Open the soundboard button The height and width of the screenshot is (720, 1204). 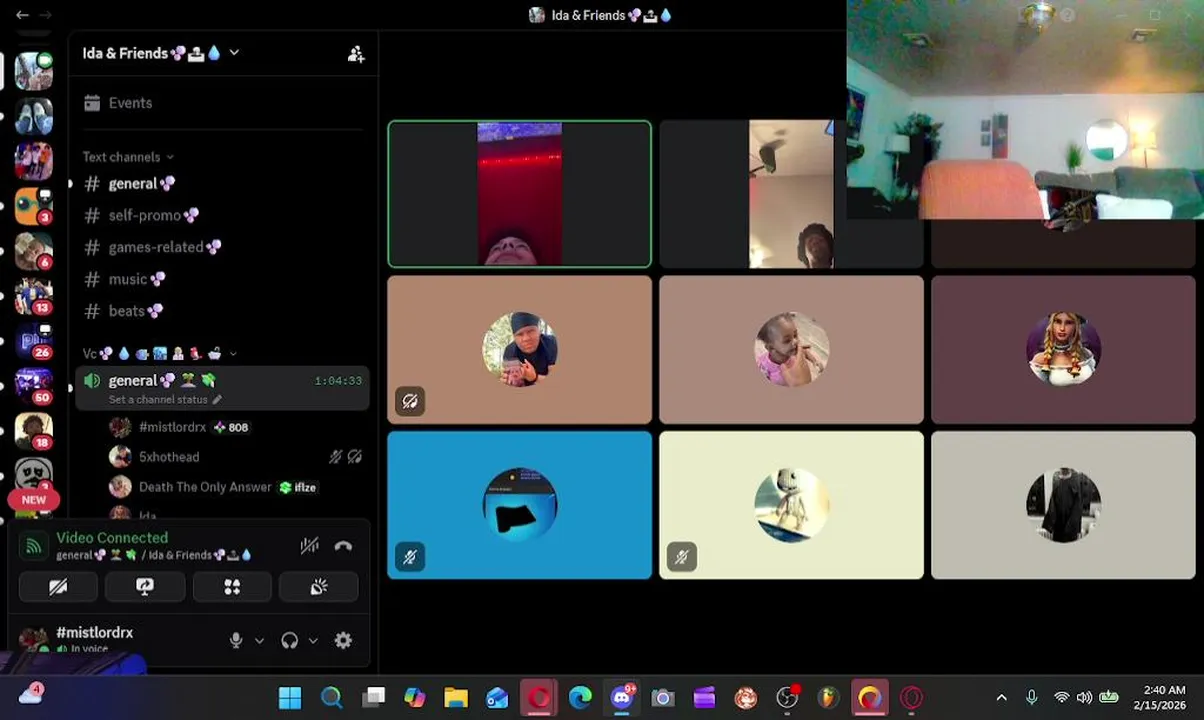319,587
